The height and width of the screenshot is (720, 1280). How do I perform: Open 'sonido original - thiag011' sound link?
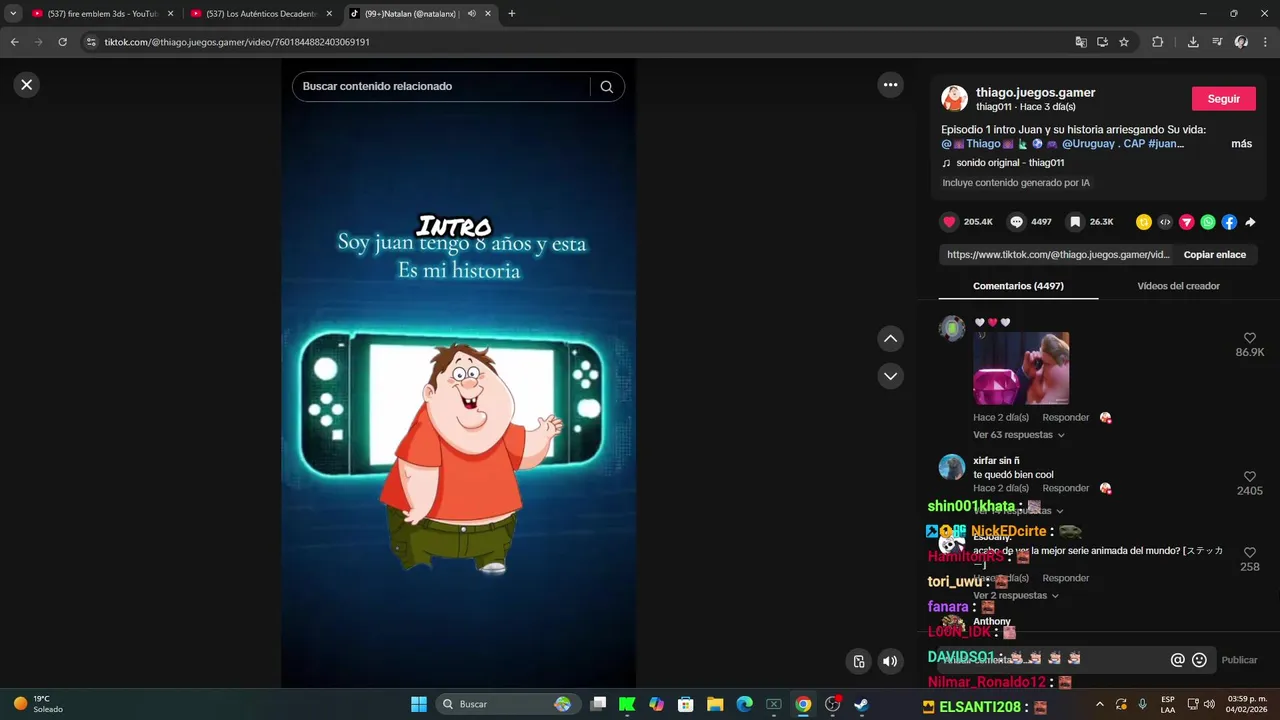click(1010, 163)
